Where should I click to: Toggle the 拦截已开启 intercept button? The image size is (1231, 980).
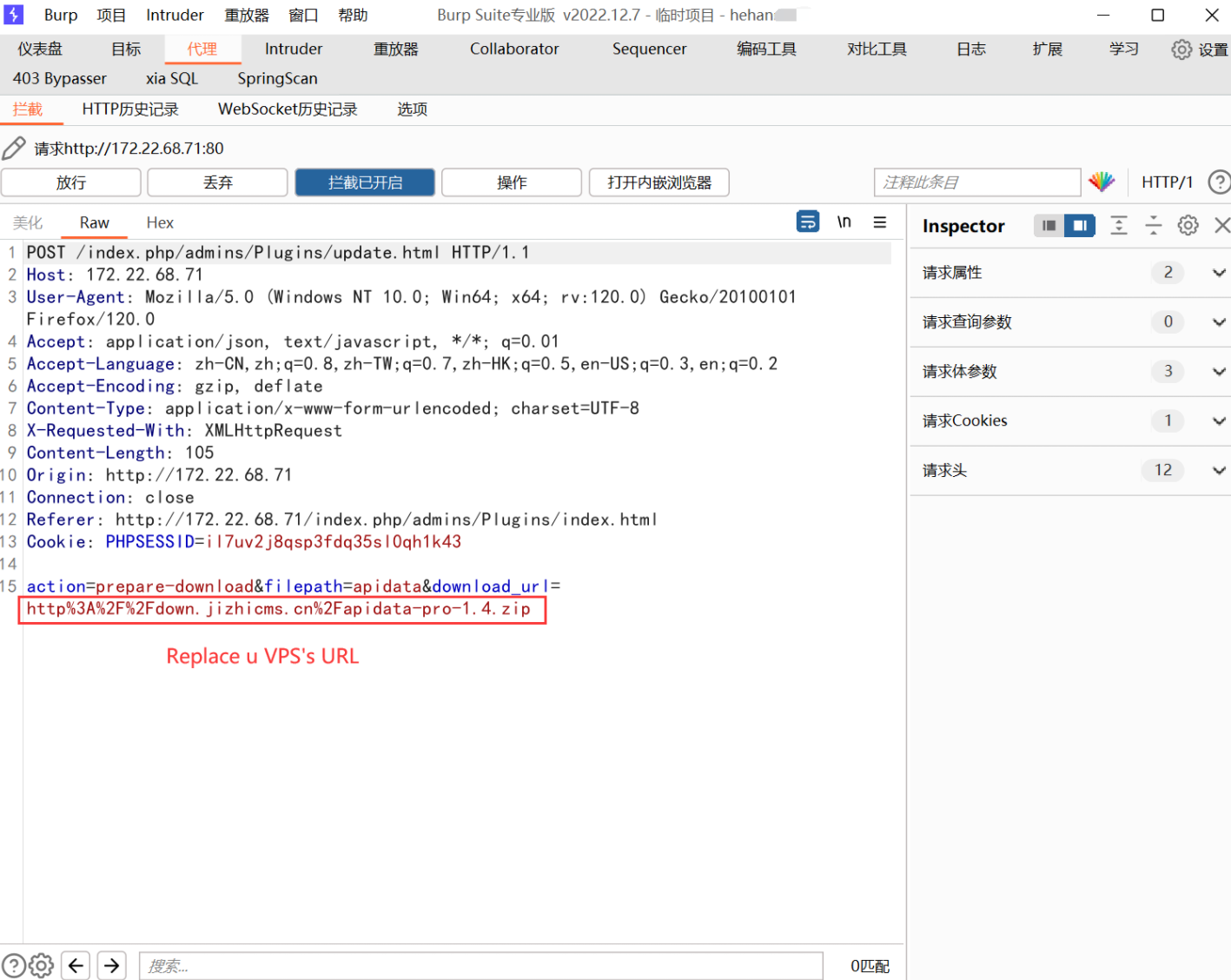(x=365, y=182)
